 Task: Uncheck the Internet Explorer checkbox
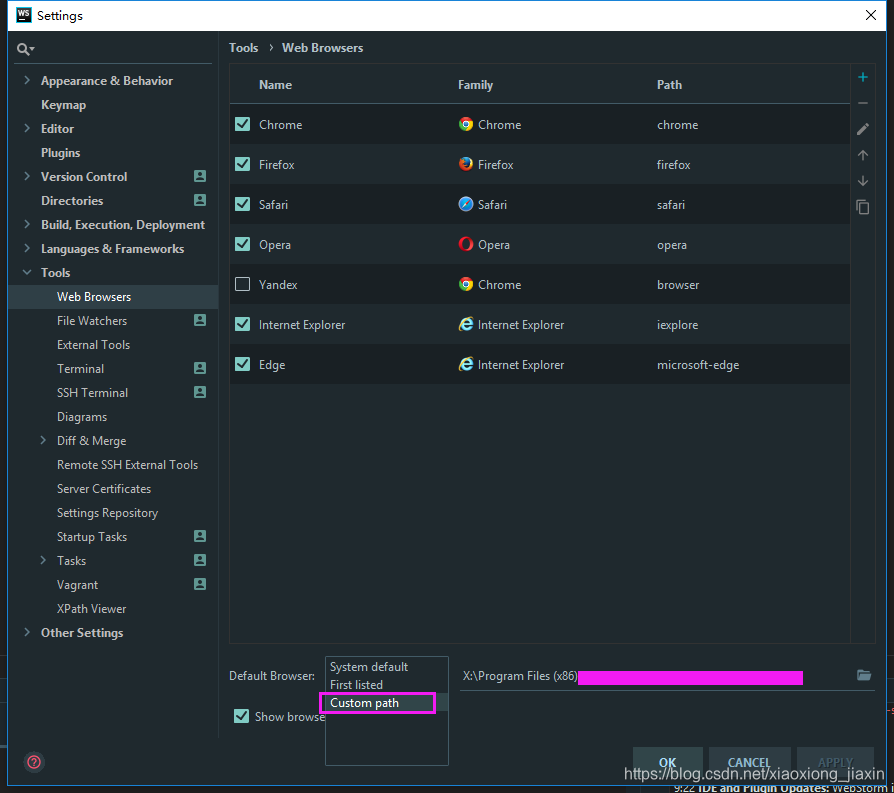click(x=242, y=324)
